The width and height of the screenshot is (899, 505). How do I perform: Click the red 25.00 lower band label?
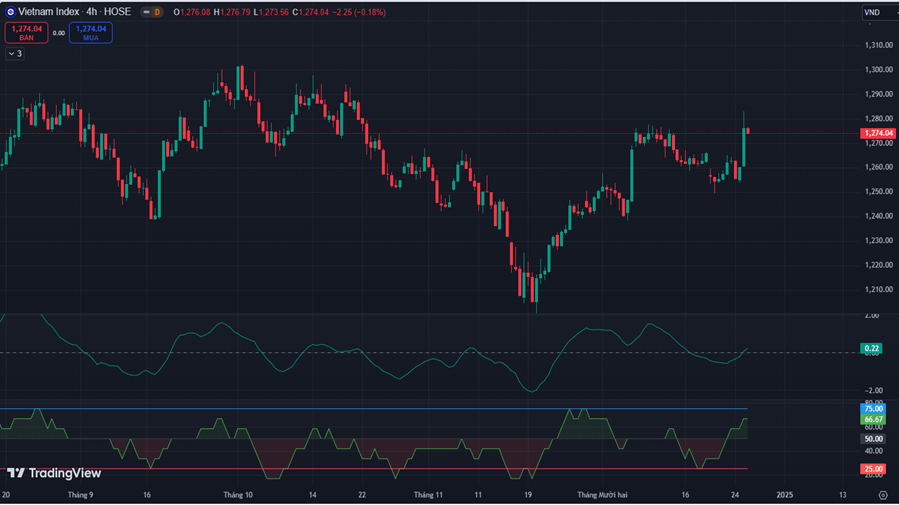(x=872, y=468)
